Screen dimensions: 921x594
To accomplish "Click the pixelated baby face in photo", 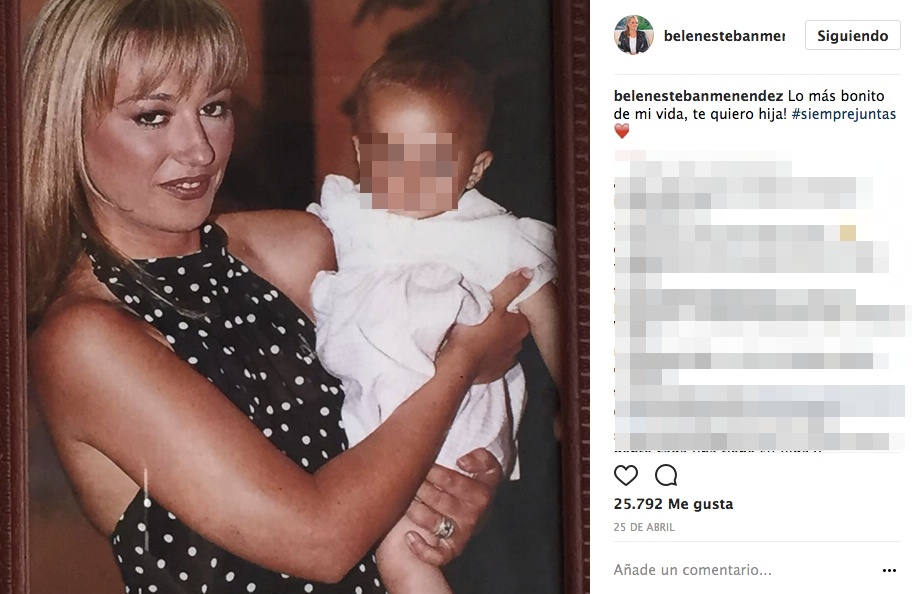I will click(408, 172).
